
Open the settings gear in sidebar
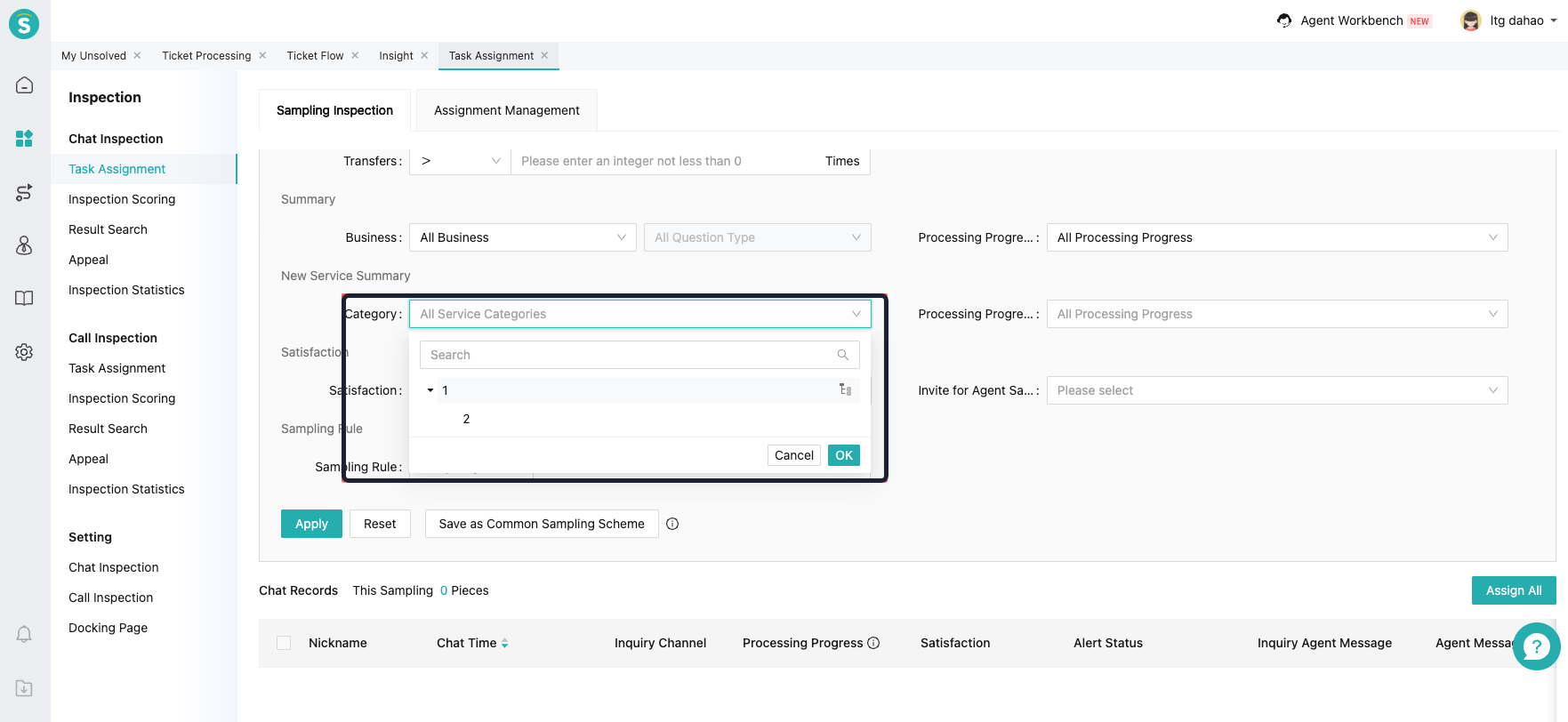[24, 352]
